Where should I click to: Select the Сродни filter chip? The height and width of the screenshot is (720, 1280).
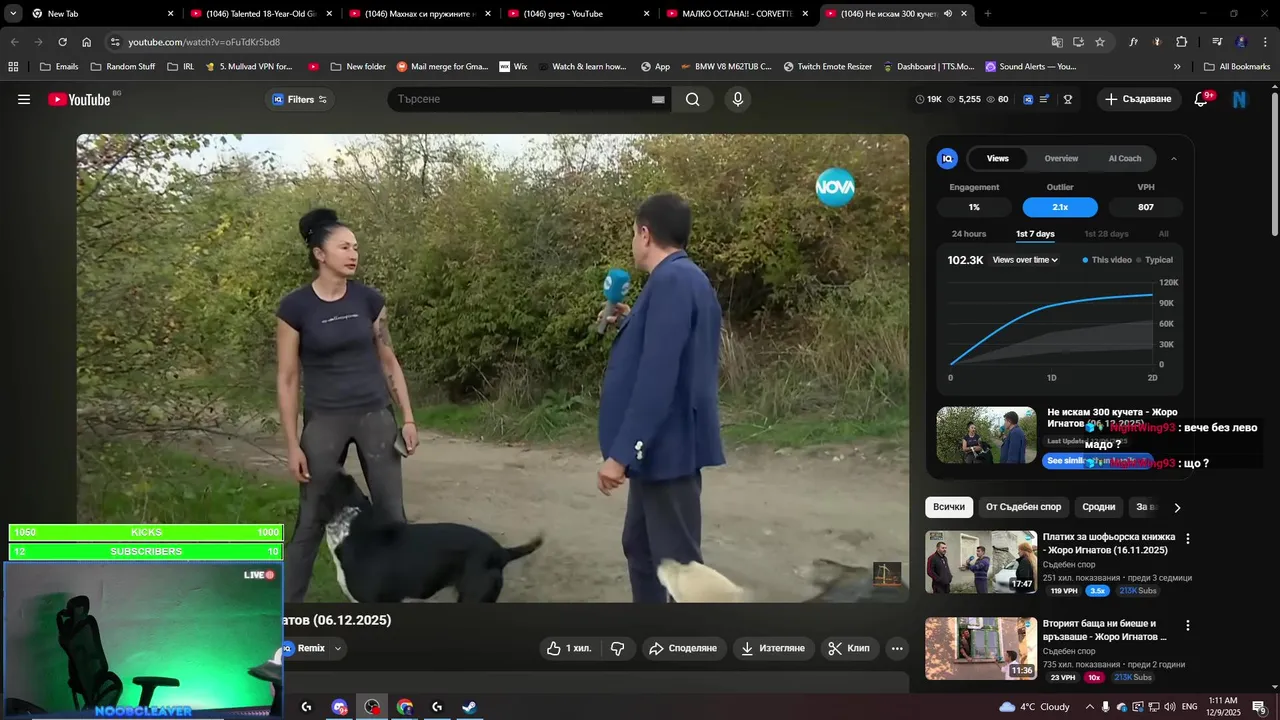1098,507
